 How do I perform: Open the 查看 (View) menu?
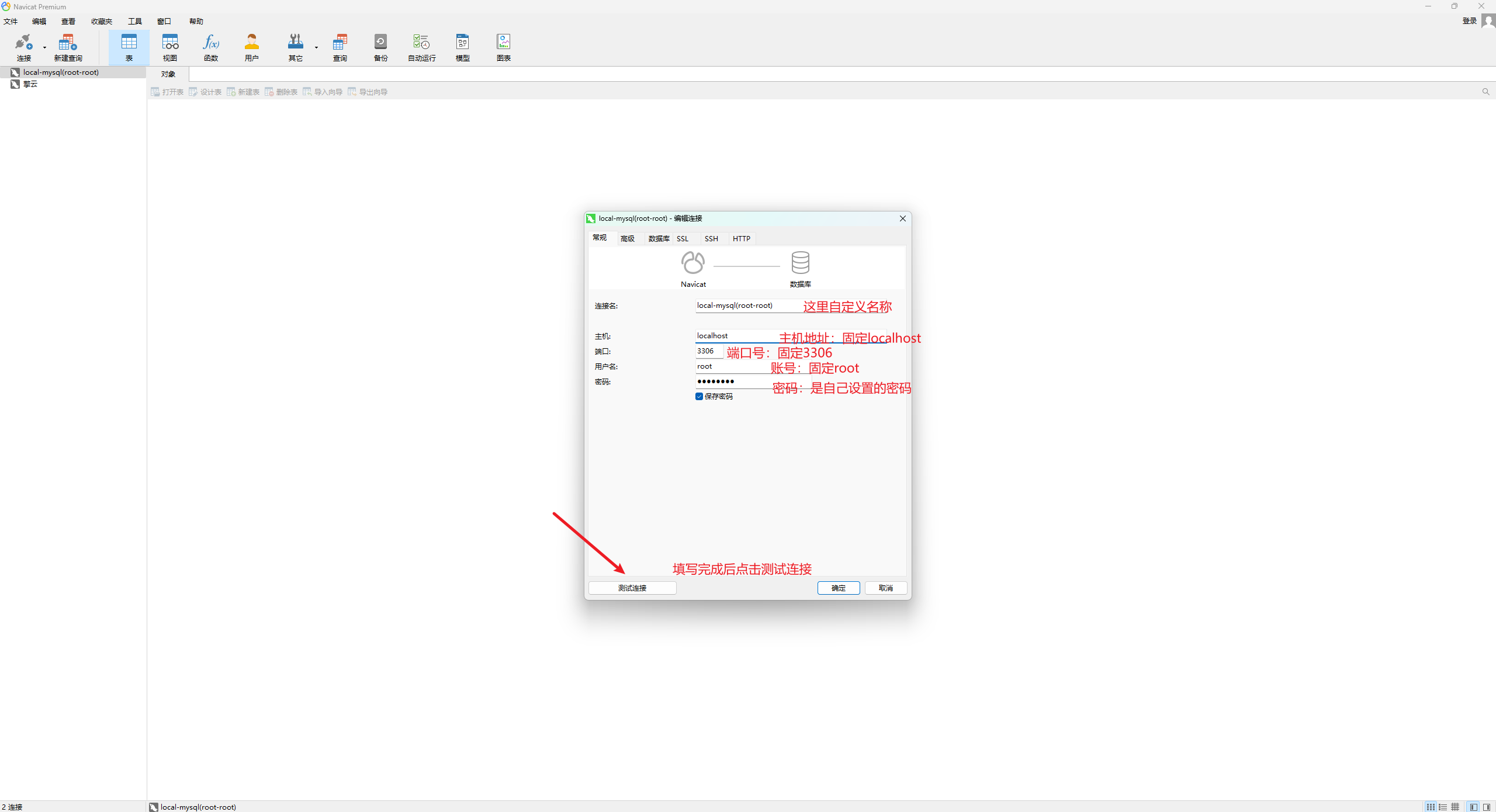click(x=68, y=21)
